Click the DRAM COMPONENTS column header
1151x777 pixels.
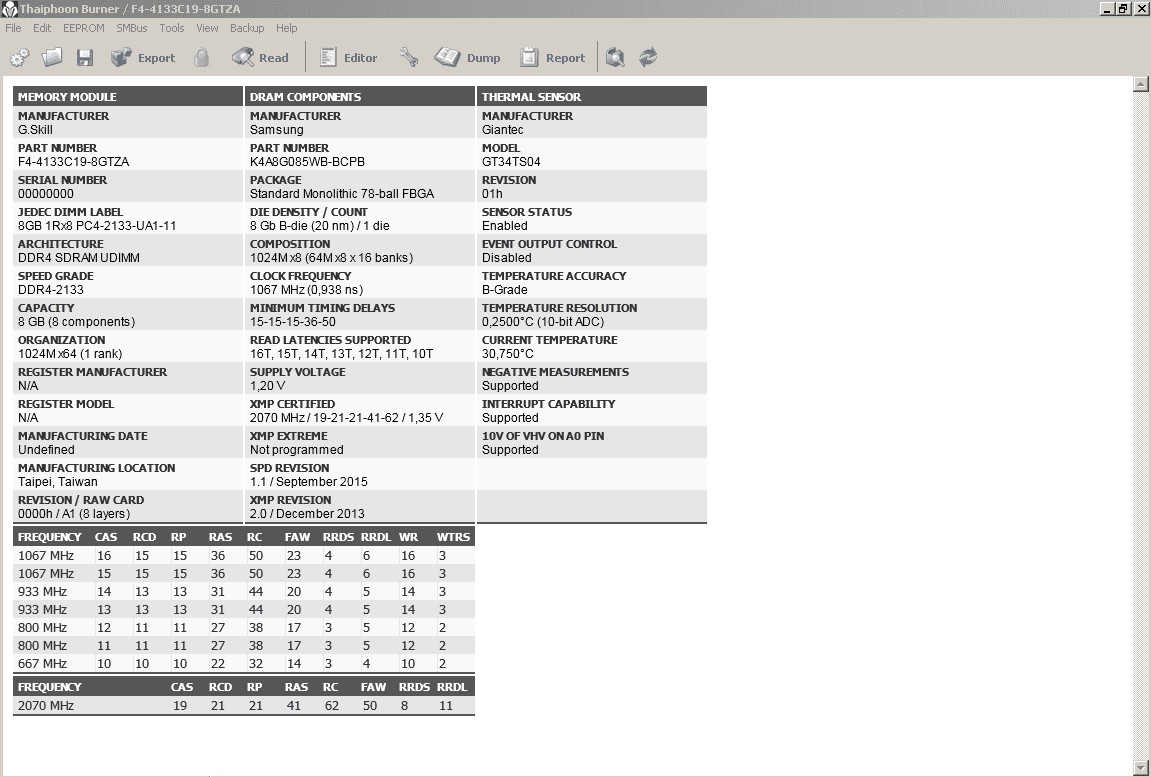pos(360,96)
